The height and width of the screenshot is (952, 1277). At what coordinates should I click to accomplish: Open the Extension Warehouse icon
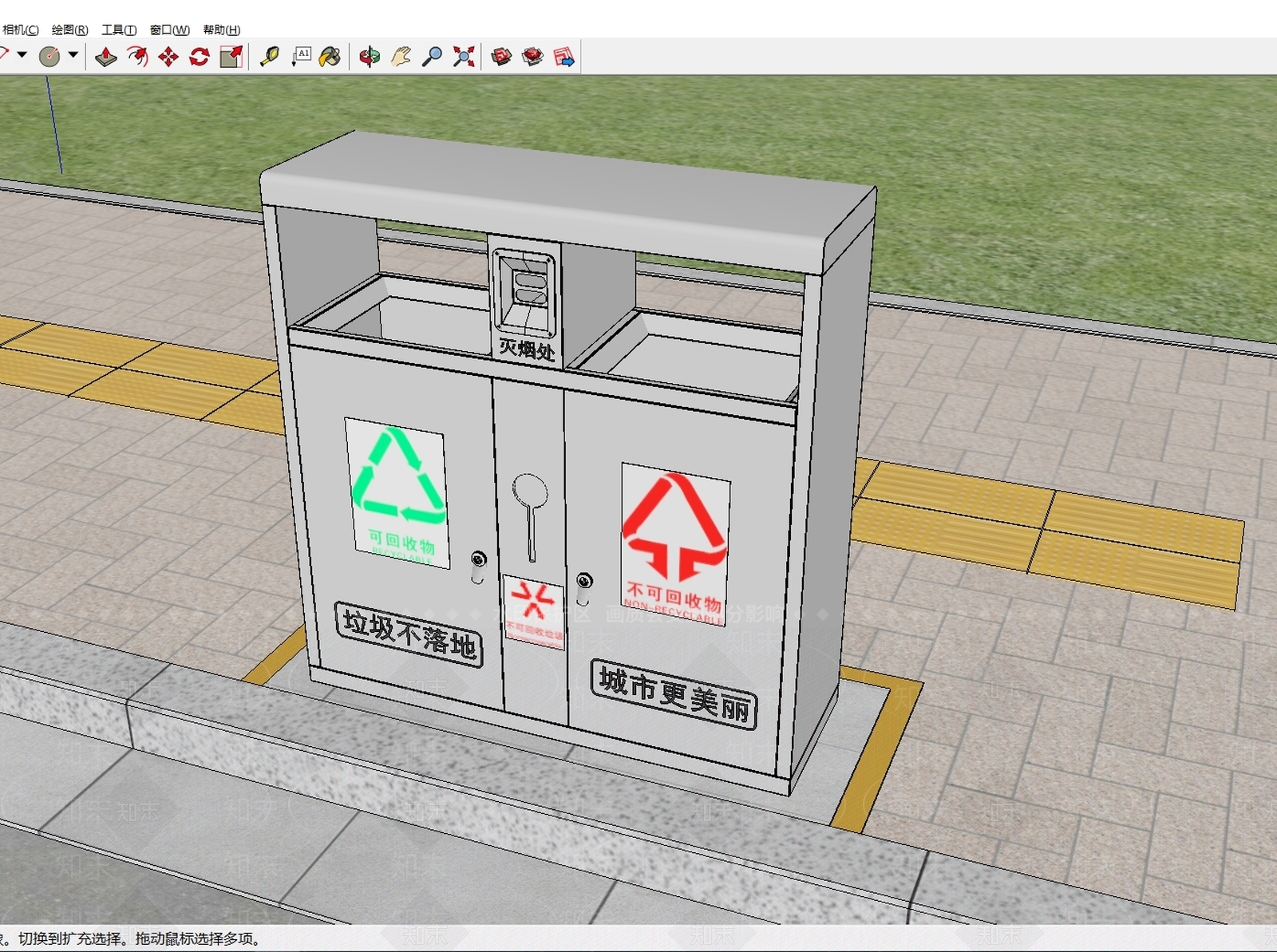532,57
